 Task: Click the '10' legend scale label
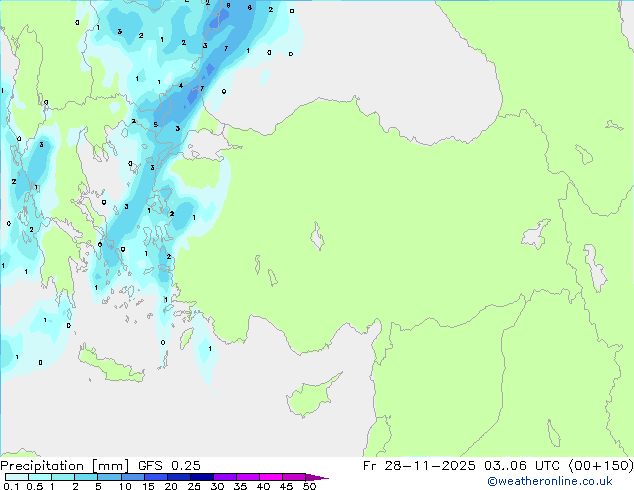[125, 486]
